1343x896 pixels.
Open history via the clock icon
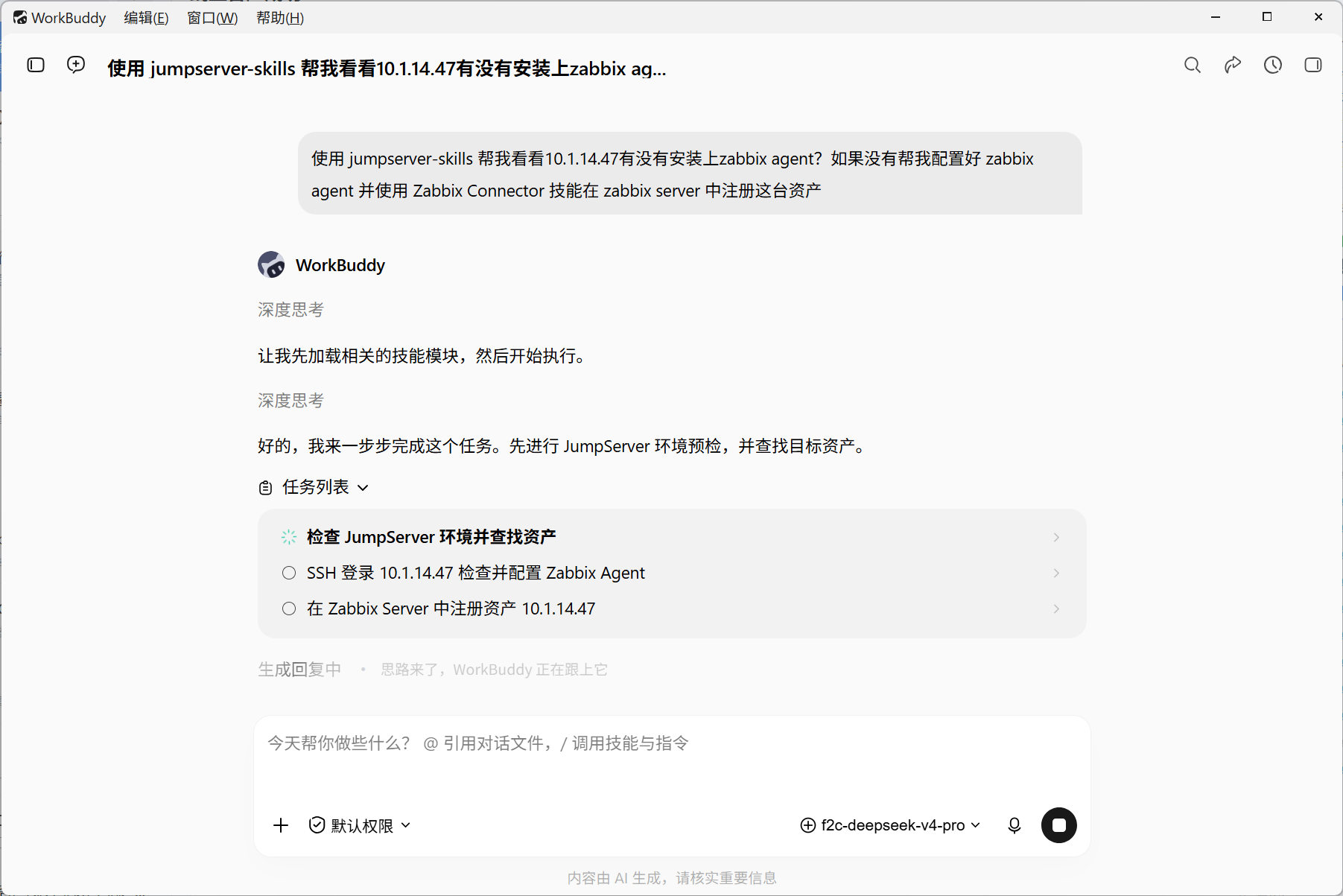pyautogui.click(x=1273, y=66)
